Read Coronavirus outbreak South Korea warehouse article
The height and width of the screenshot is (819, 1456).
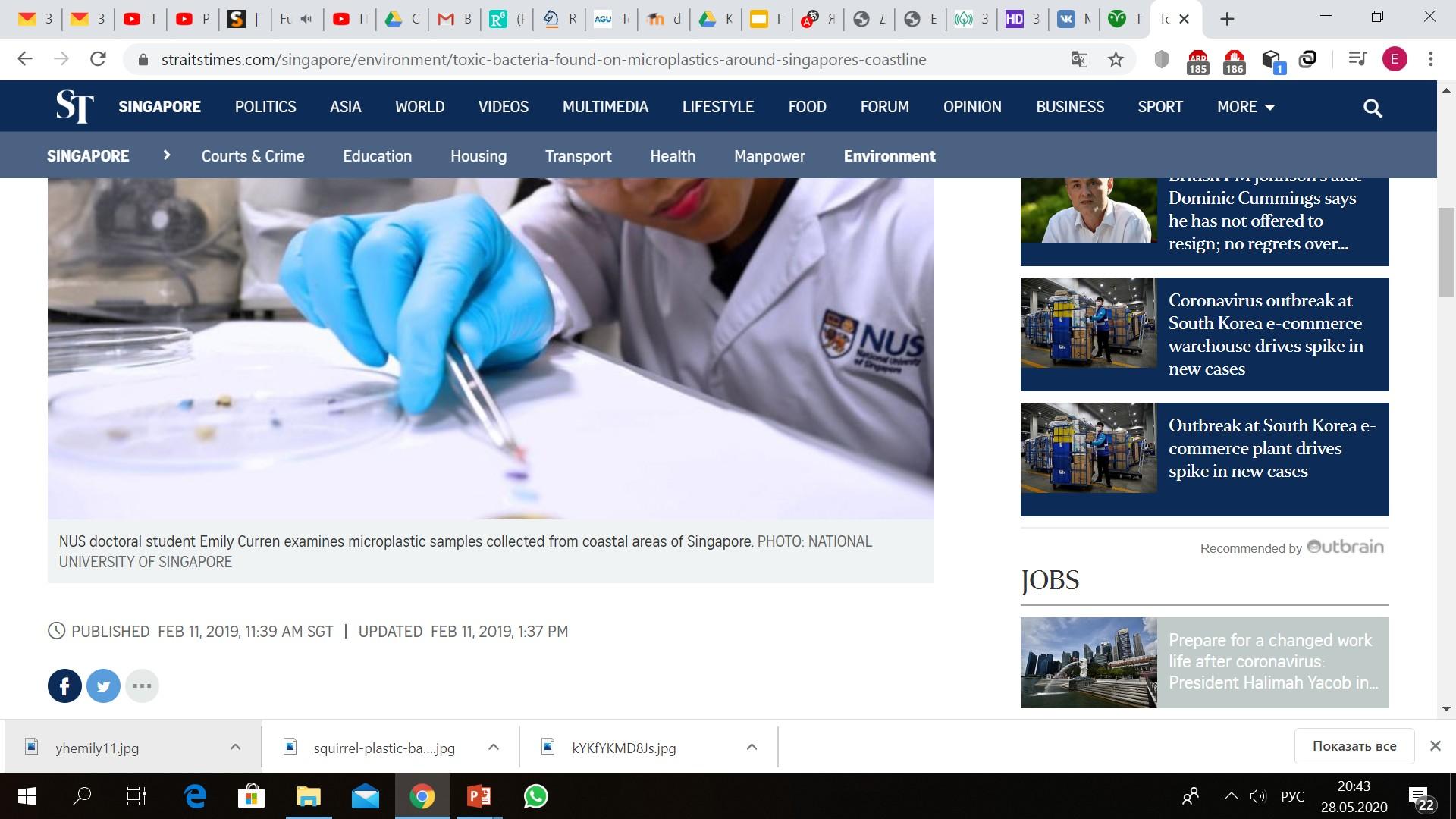[1265, 334]
